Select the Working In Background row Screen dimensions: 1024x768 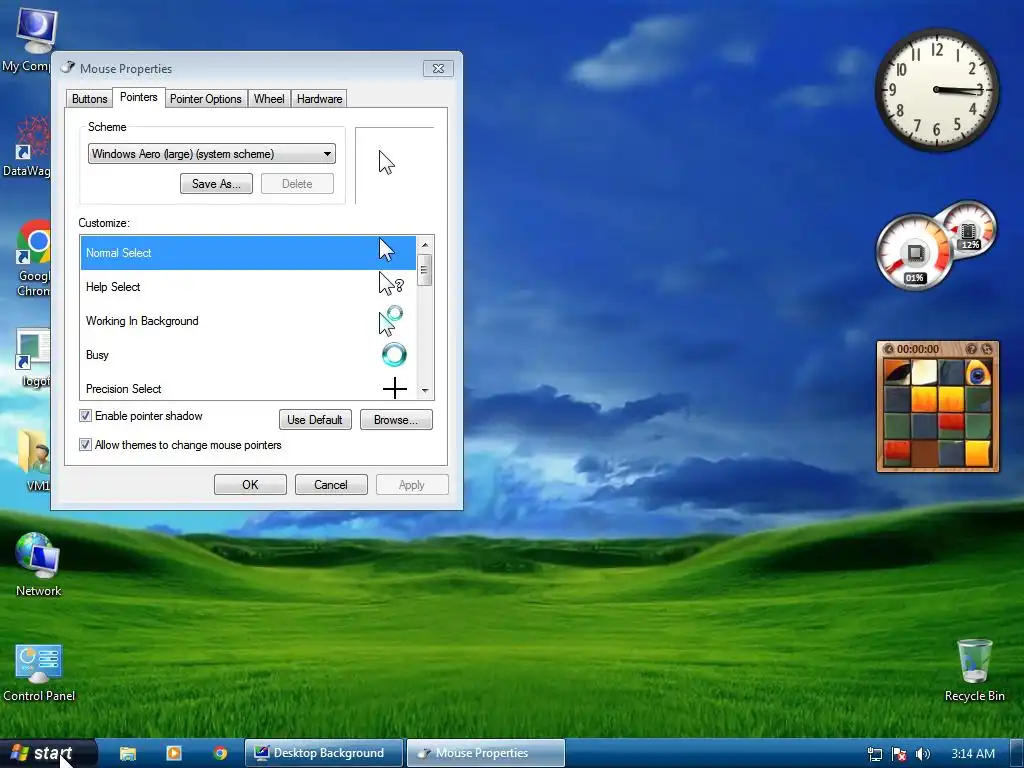point(248,321)
